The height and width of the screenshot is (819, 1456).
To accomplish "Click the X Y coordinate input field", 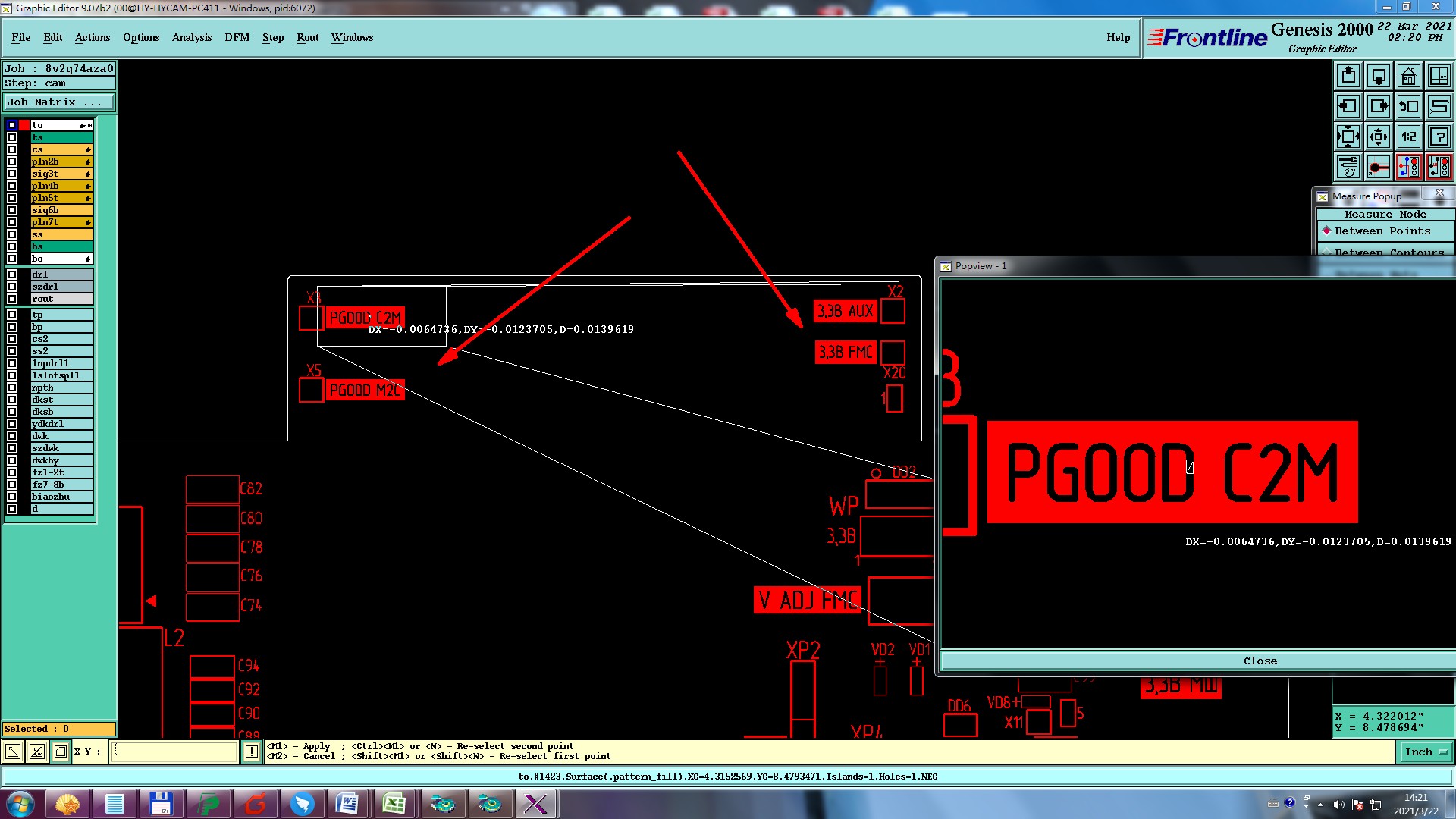I will pyautogui.click(x=175, y=752).
